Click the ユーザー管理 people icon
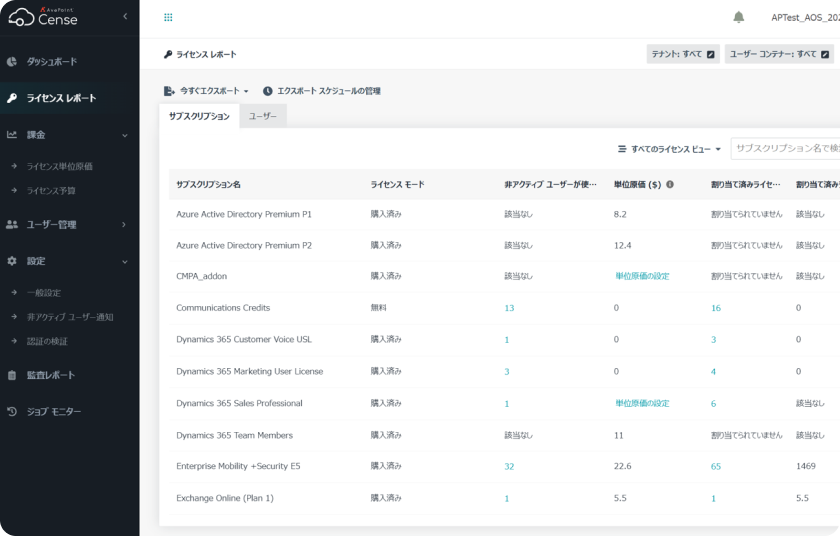Viewport: 840px width, 536px height. click(12, 224)
